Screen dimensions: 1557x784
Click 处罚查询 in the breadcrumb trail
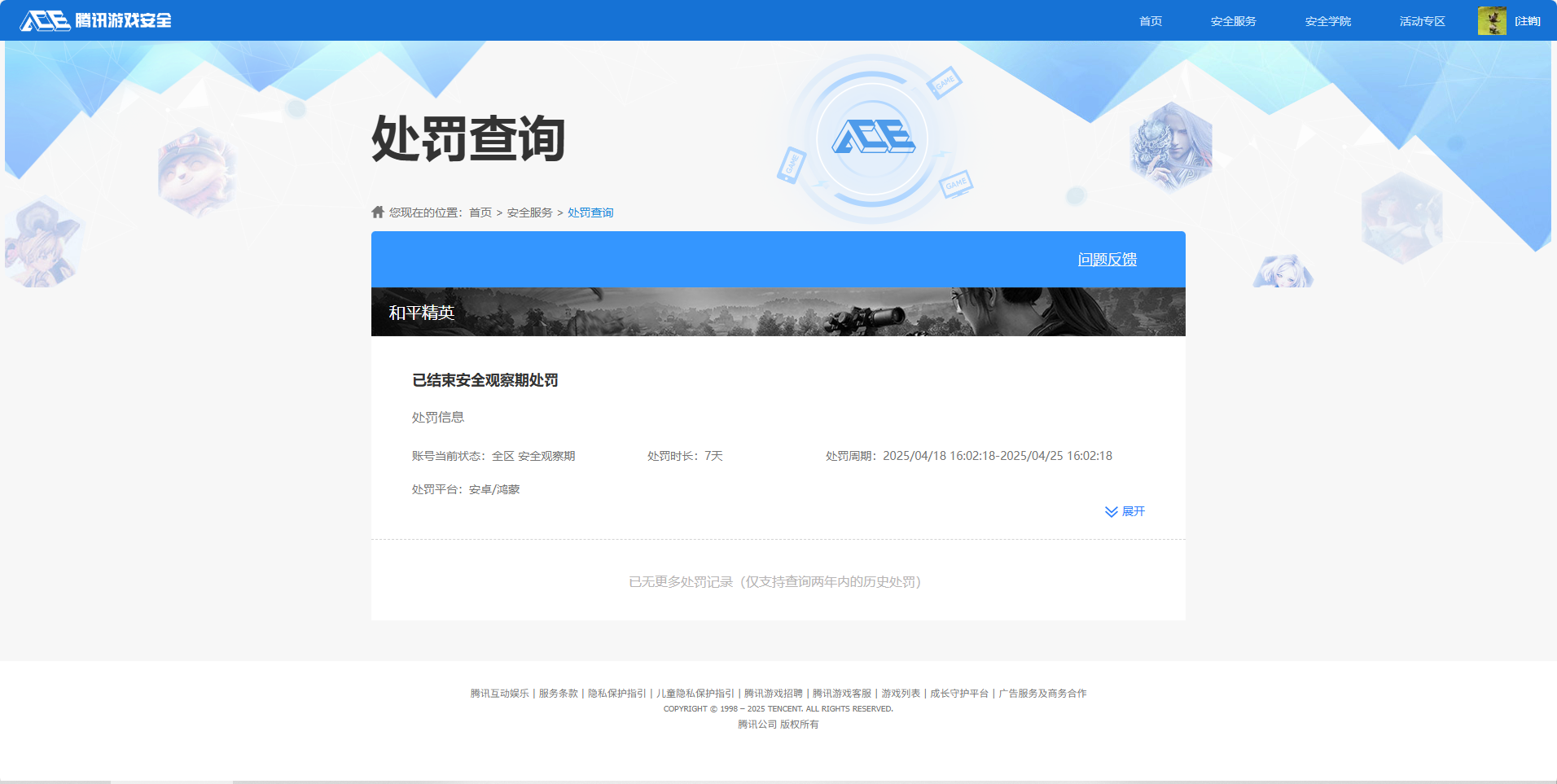(x=590, y=212)
